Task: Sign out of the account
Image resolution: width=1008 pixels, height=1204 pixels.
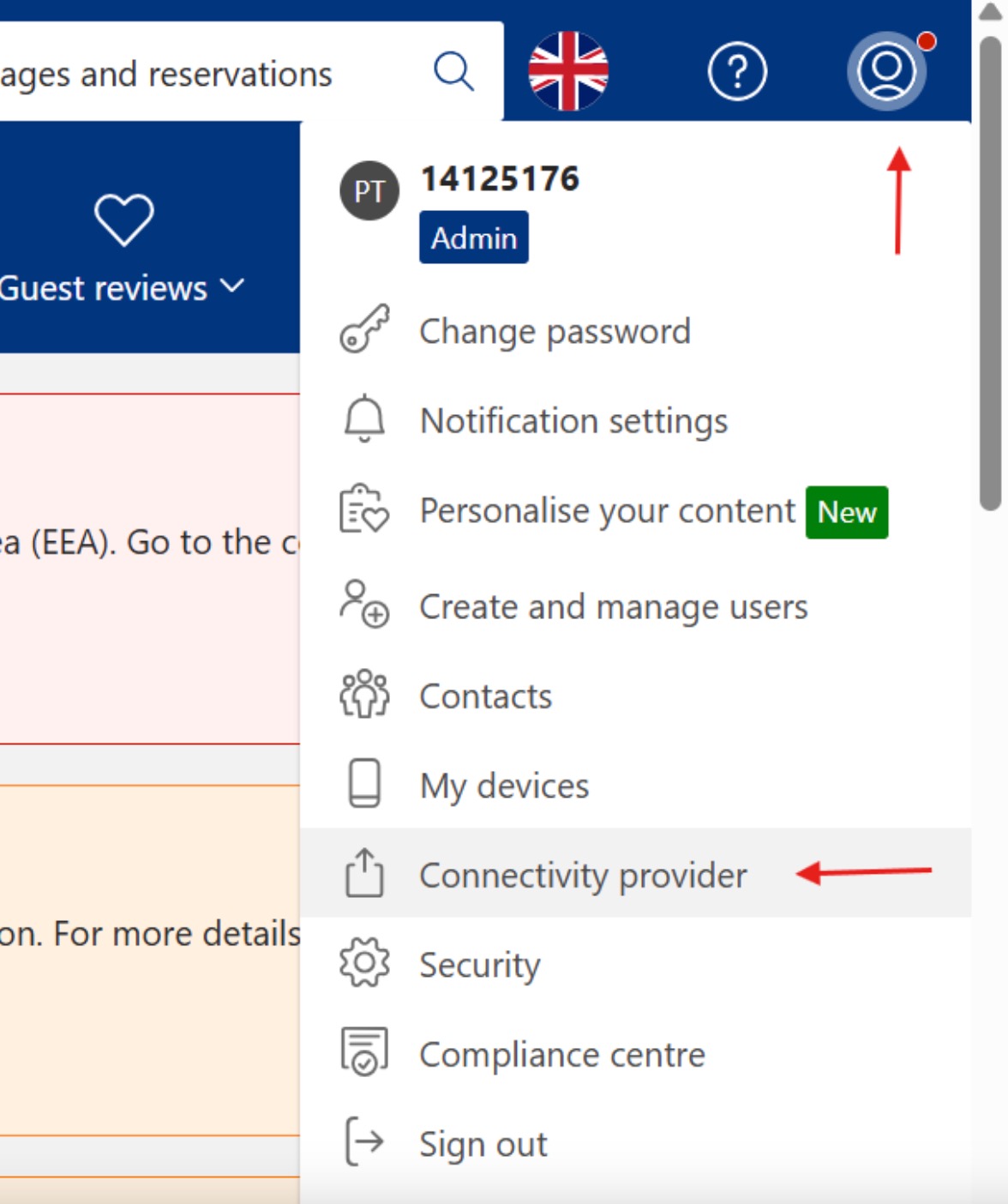Action: [x=636, y=1144]
